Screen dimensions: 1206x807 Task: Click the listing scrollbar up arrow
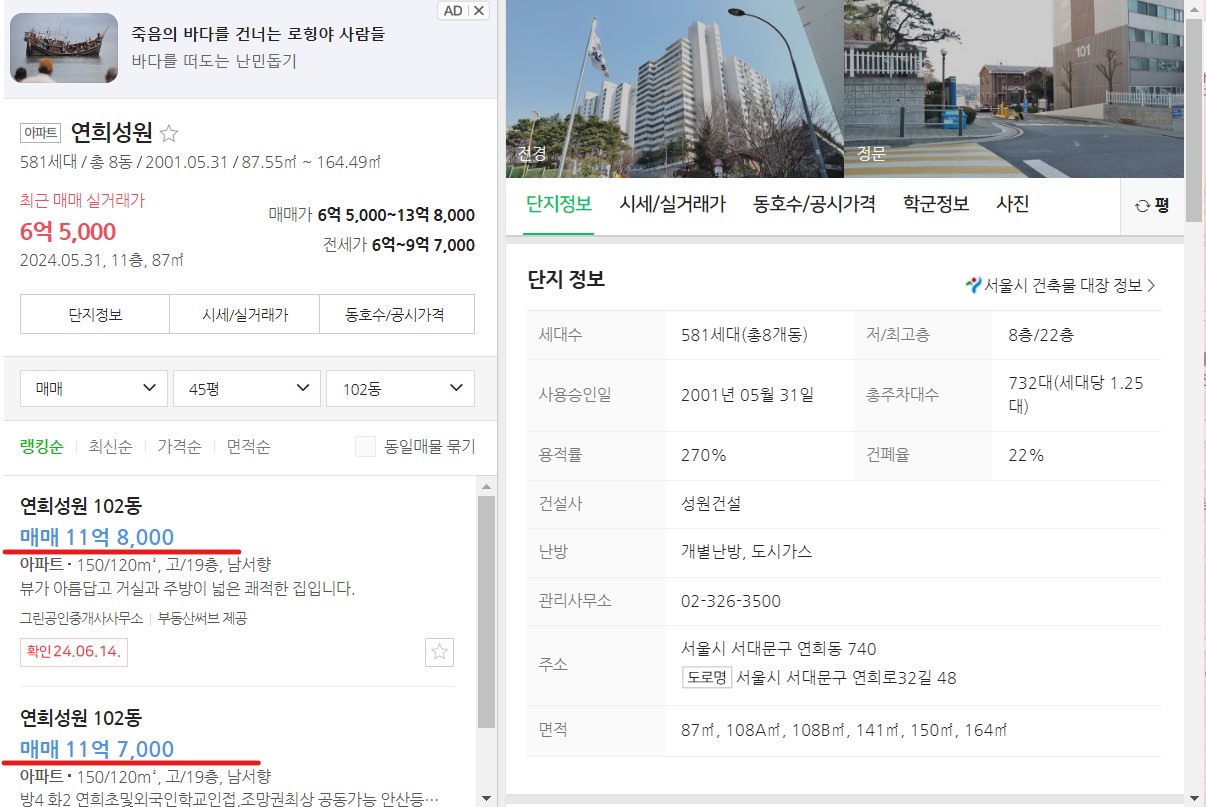point(486,487)
